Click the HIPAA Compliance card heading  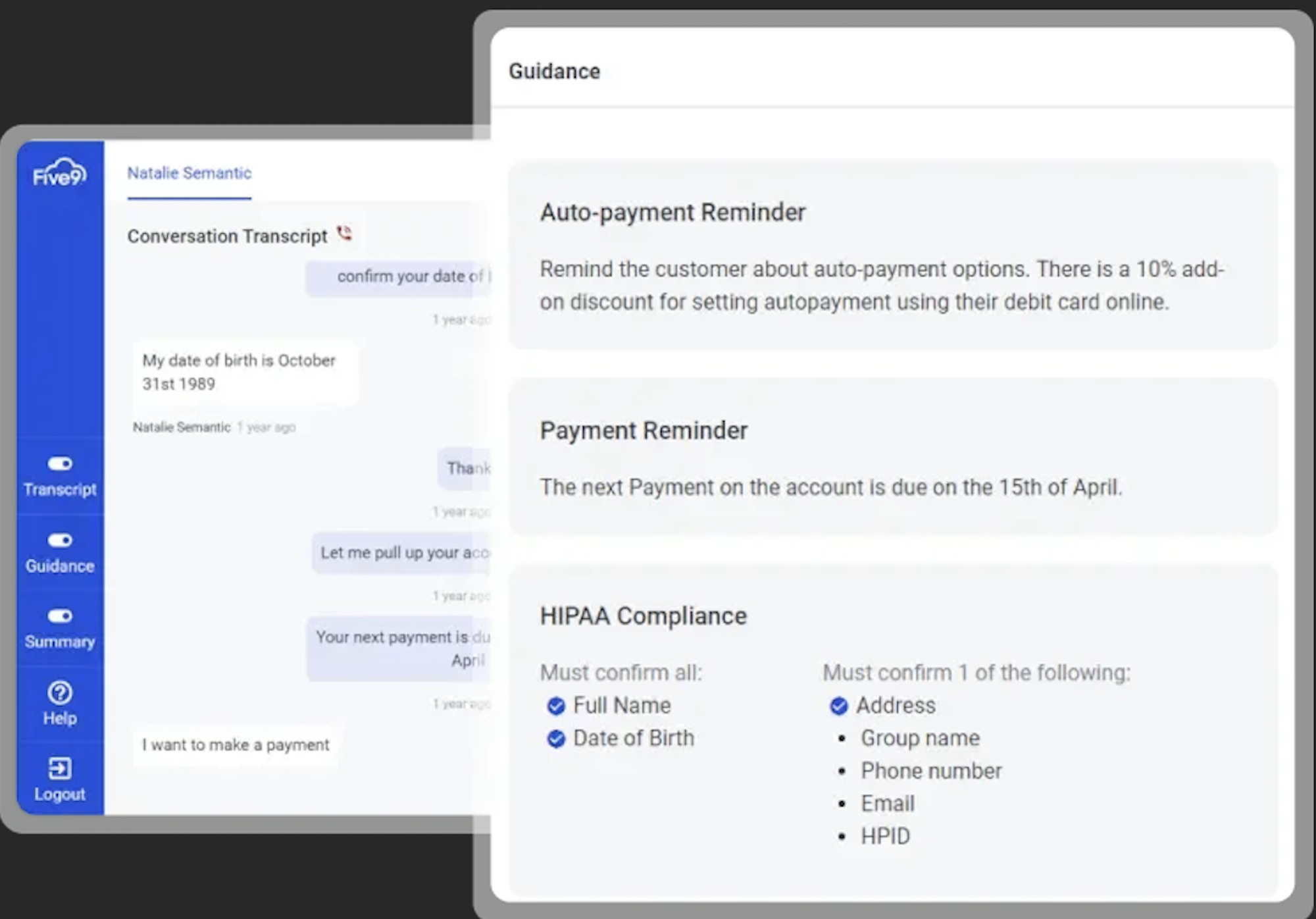coord(644,616)
